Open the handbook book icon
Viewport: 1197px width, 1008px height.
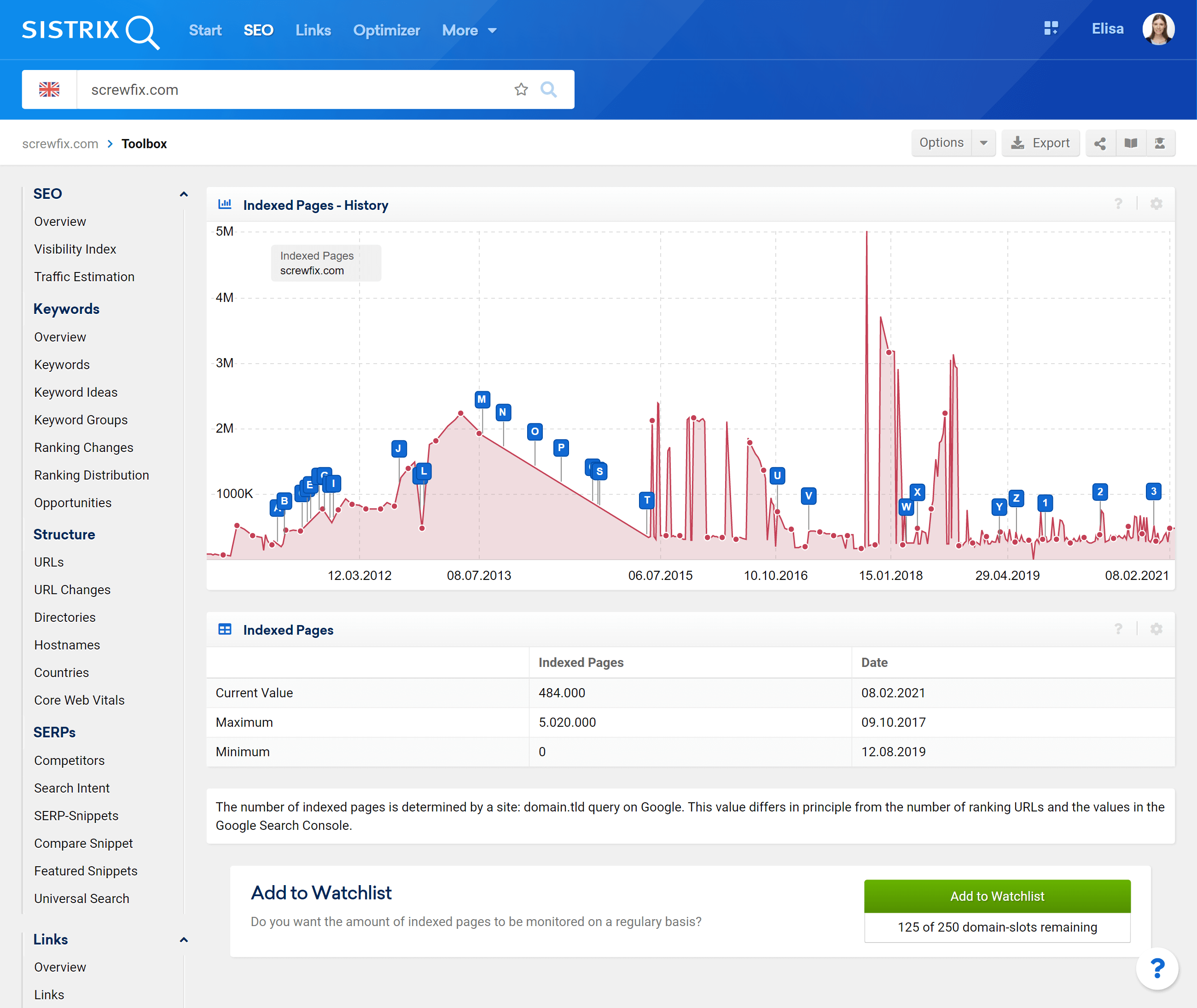coord(1130,143)
